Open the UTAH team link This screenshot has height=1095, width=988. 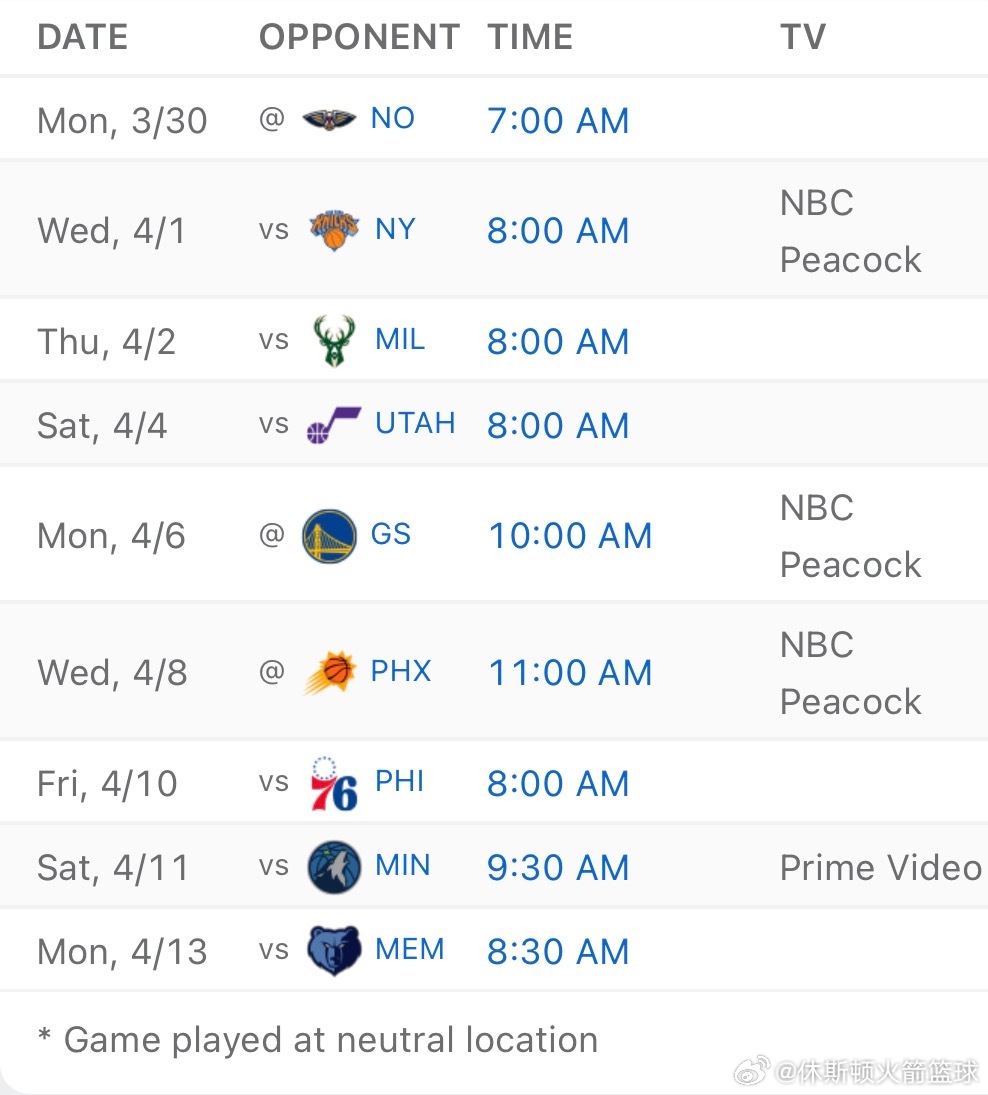click(415, 423)
